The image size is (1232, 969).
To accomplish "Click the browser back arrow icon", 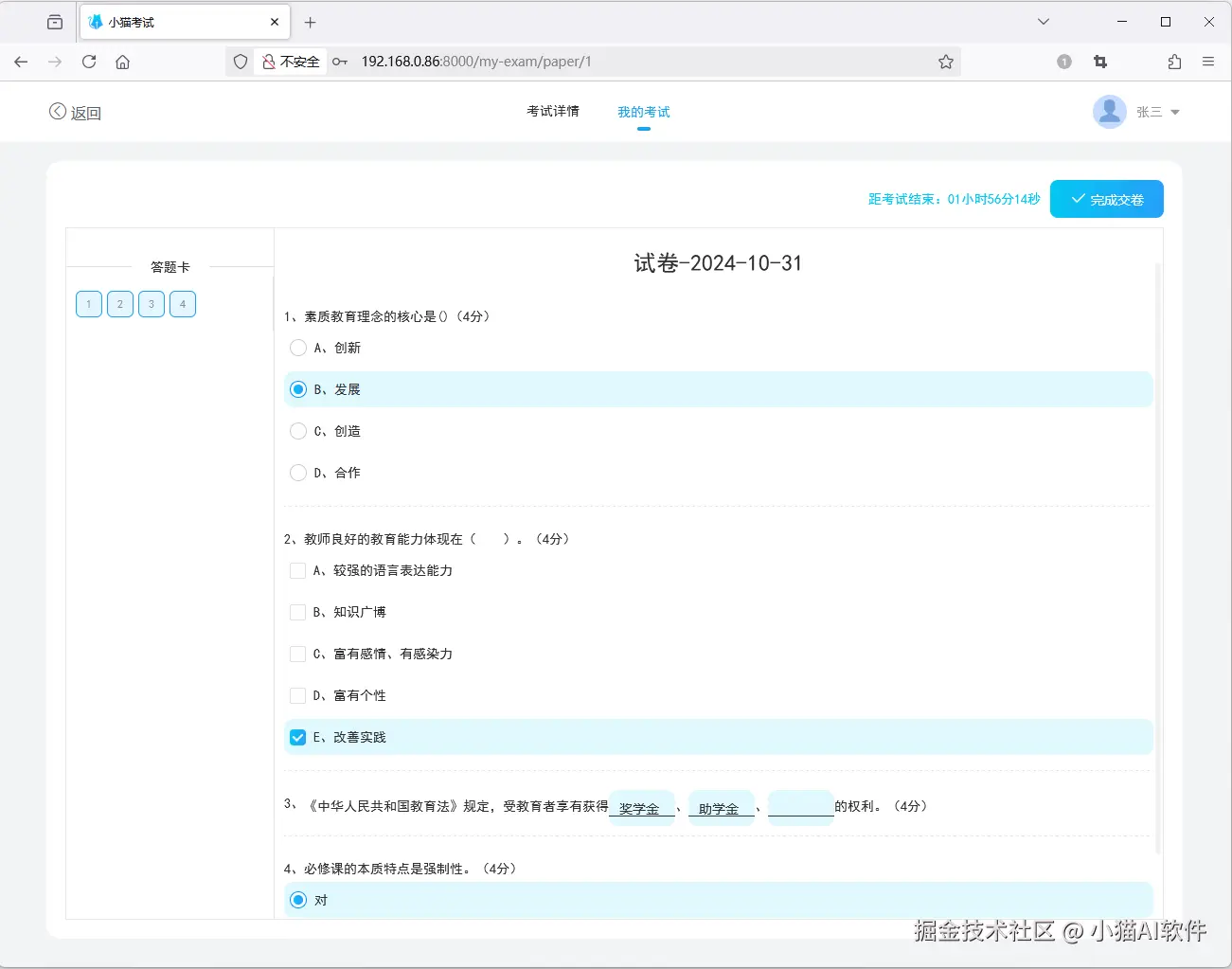I will 20,62.
